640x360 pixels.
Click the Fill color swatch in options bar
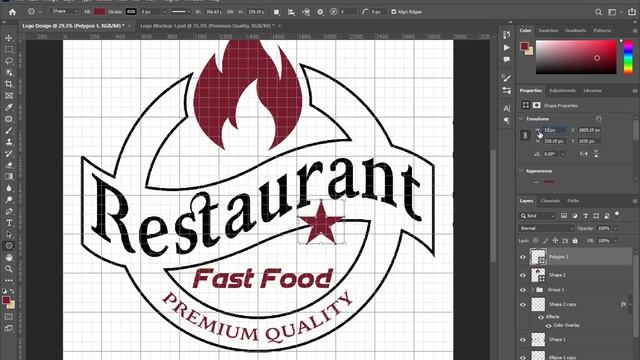(x=99, y=12)
